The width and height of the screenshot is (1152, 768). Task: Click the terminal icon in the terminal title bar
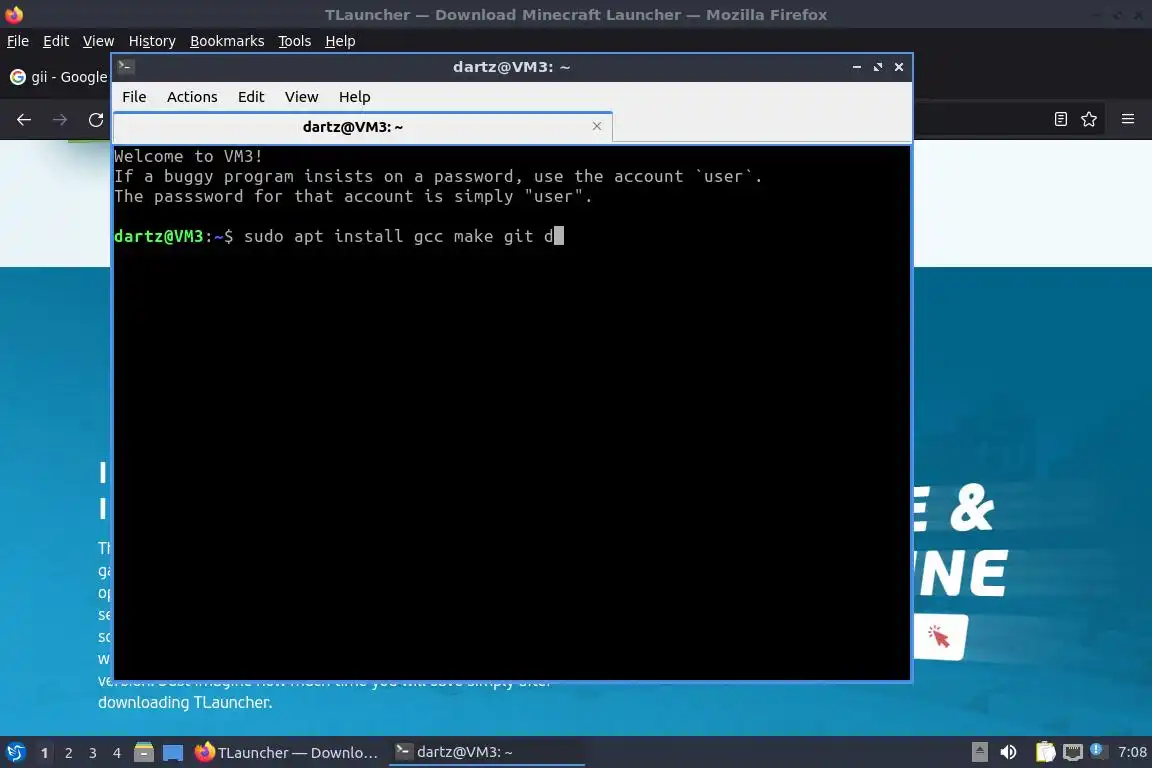[126, 66]
